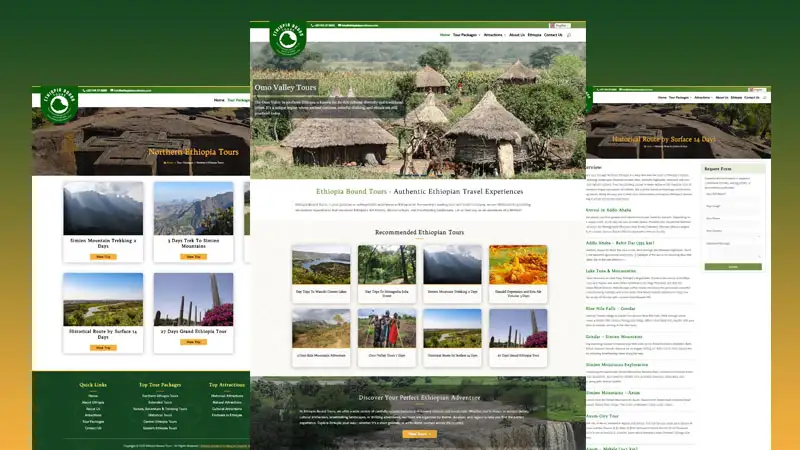Viewport: 800px width, 450px height.
Task: Click the green submit button in the Request Form
Action: 733,267
